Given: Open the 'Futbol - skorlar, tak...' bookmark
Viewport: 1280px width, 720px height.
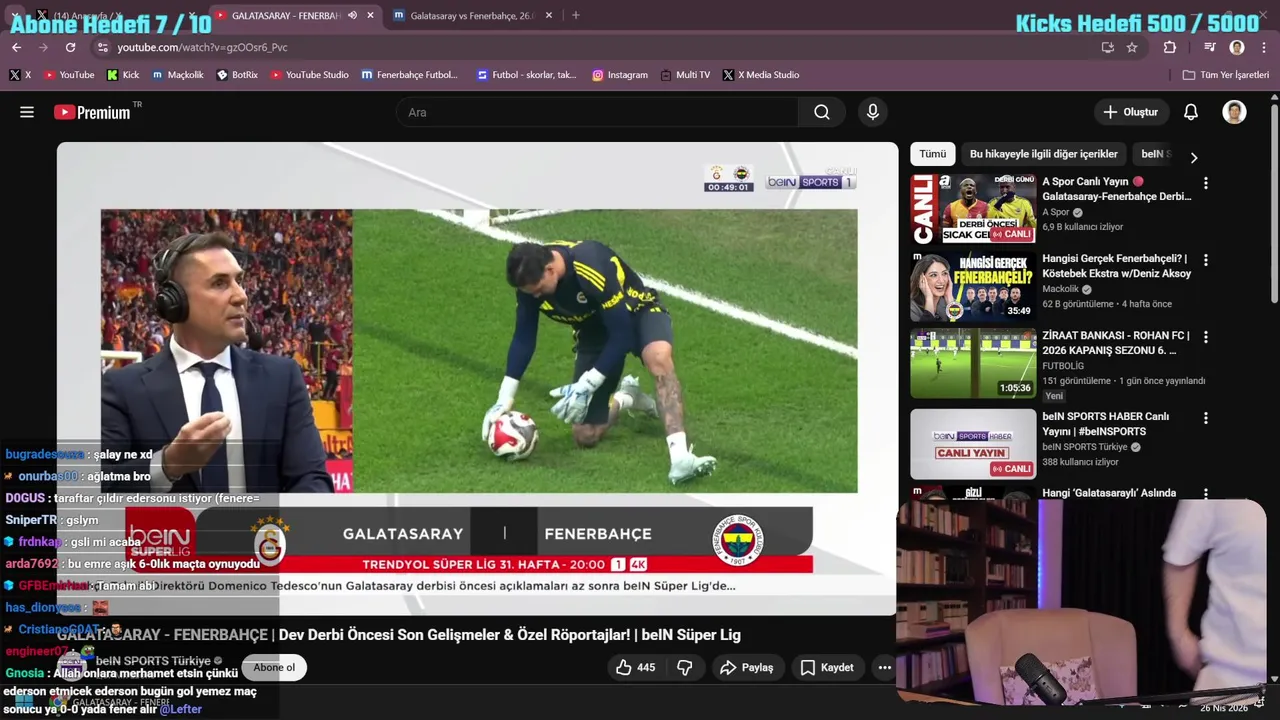Looking at the screenshot, I should (527, 75).
